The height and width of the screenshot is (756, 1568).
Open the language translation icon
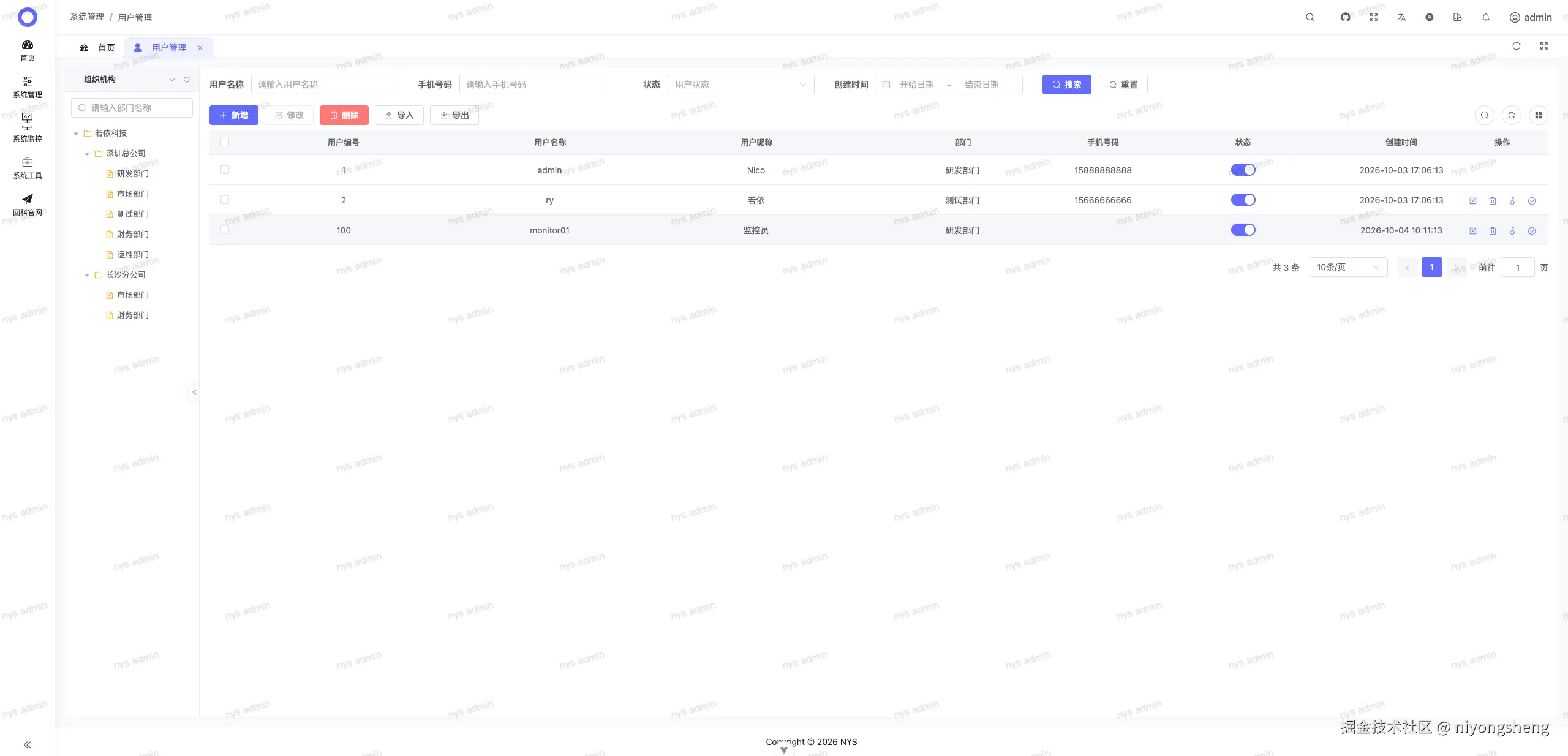click(x=1401, y=17)
